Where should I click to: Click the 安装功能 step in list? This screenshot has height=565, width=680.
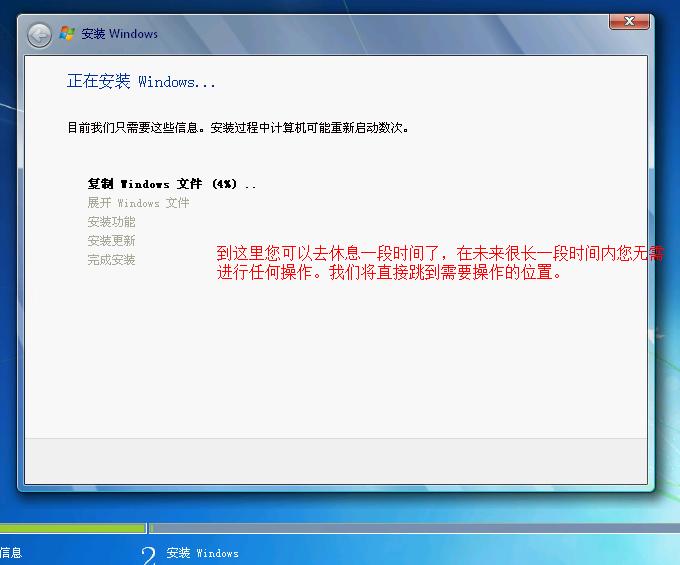point(111,222)
